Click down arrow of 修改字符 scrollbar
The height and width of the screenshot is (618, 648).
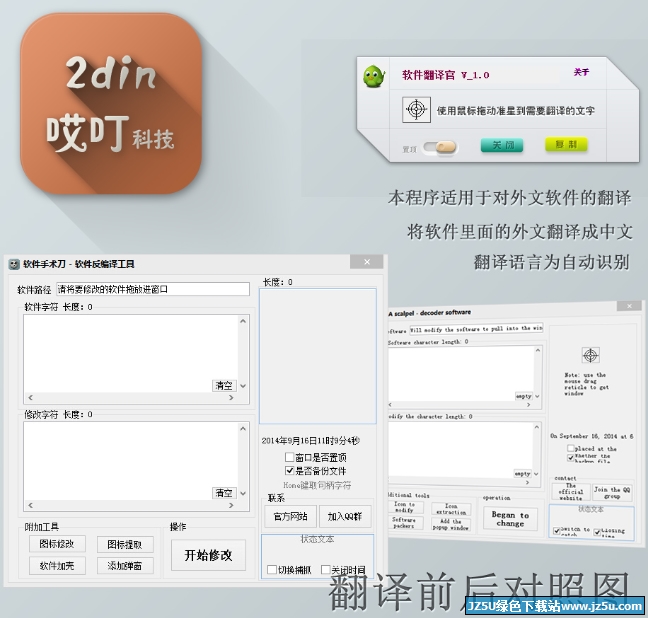click(243, 493)
